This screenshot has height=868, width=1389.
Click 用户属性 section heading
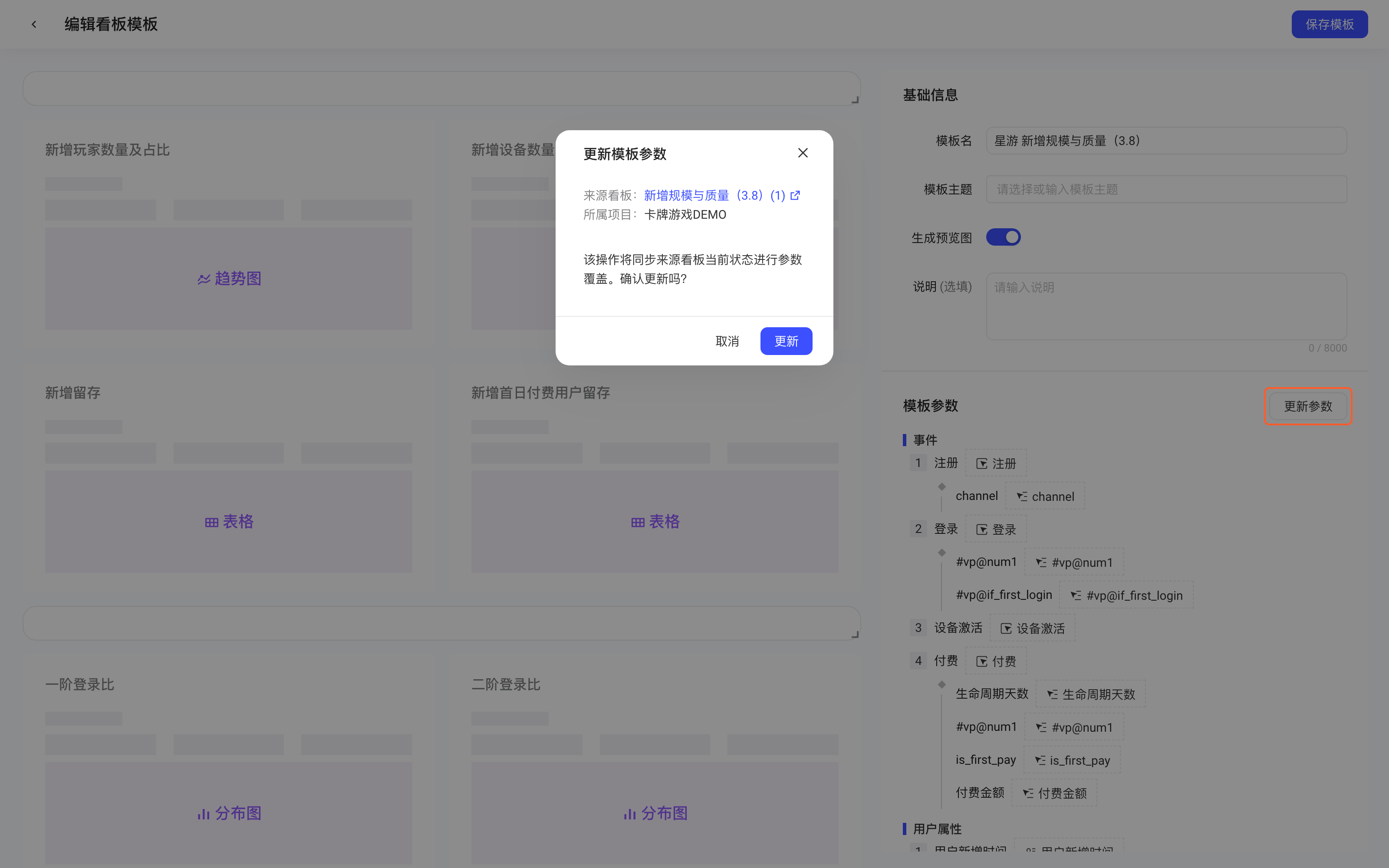pos(937,829)
